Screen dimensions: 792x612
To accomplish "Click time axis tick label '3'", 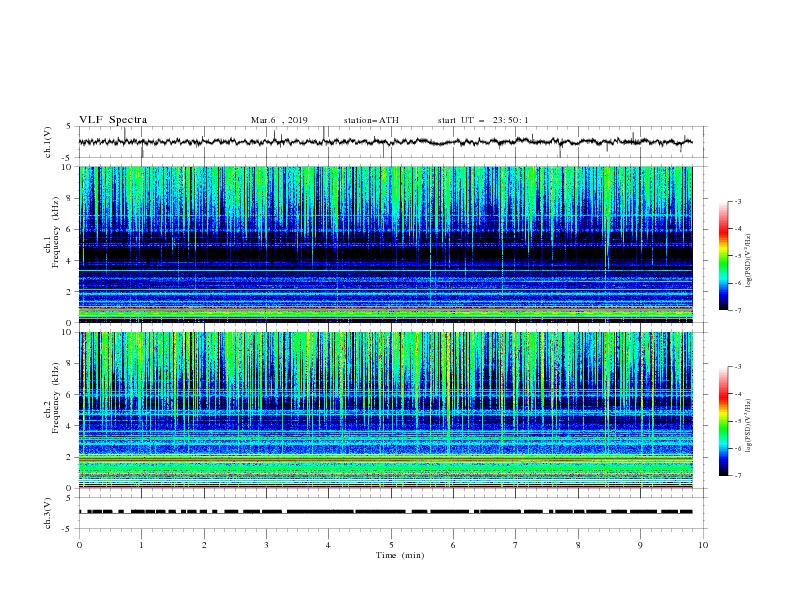I will pos(266,545).
